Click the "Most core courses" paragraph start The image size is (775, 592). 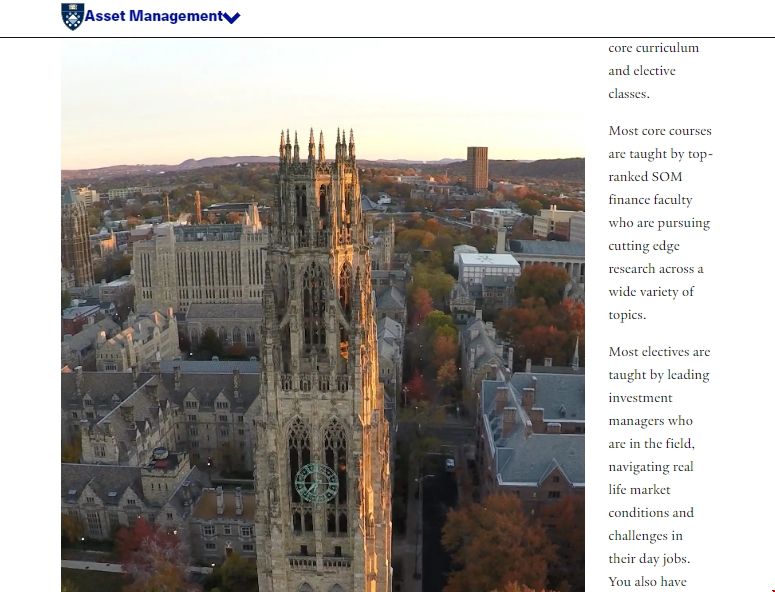coord(660,131)
